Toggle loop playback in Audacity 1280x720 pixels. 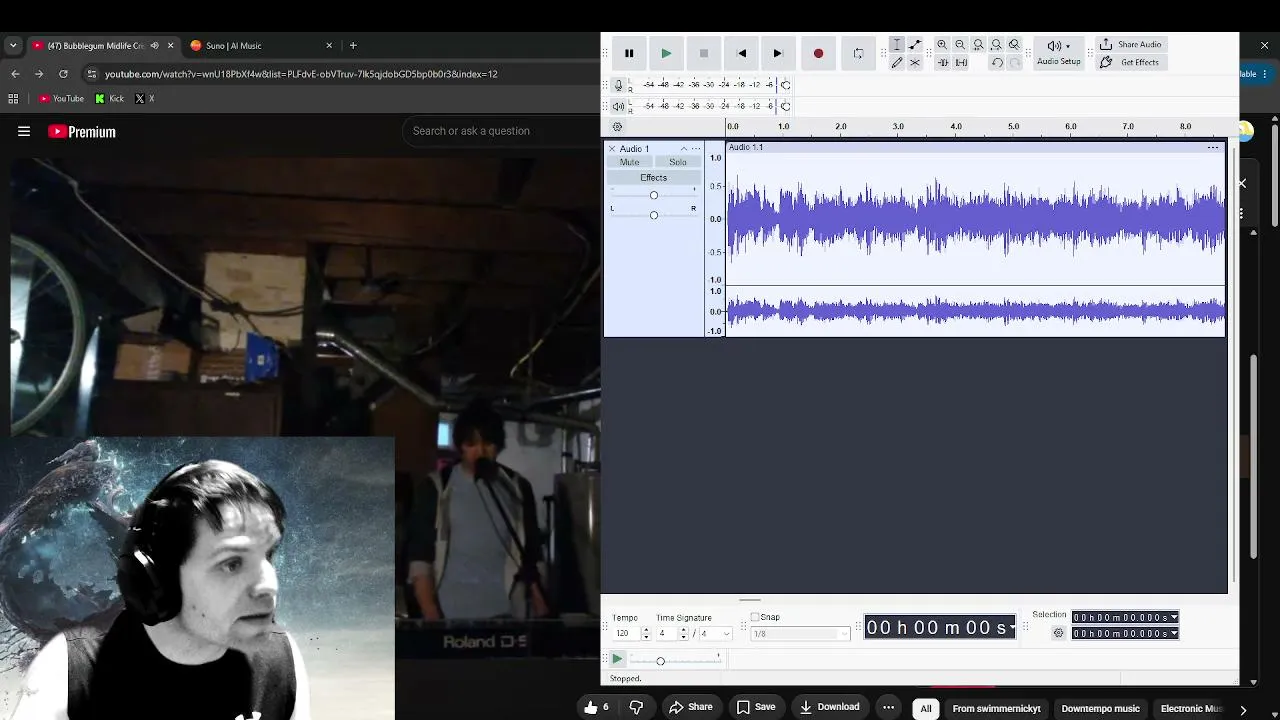coord(858,53)
